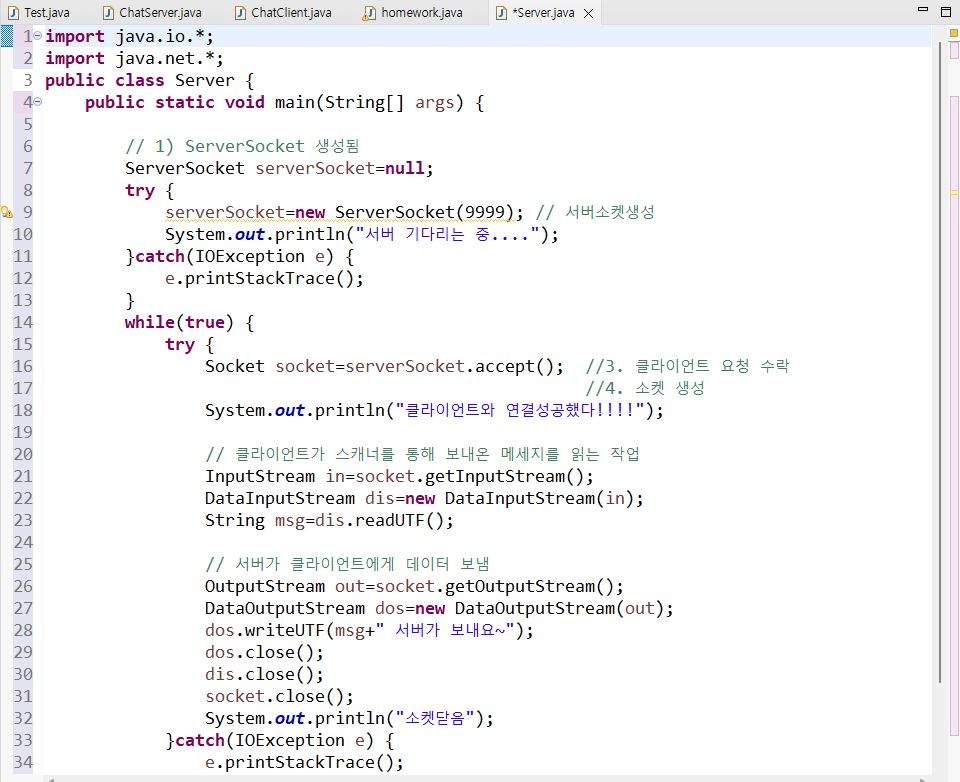Click the homework.java warning file icon
960x782 pixels.
pos(369,13)
